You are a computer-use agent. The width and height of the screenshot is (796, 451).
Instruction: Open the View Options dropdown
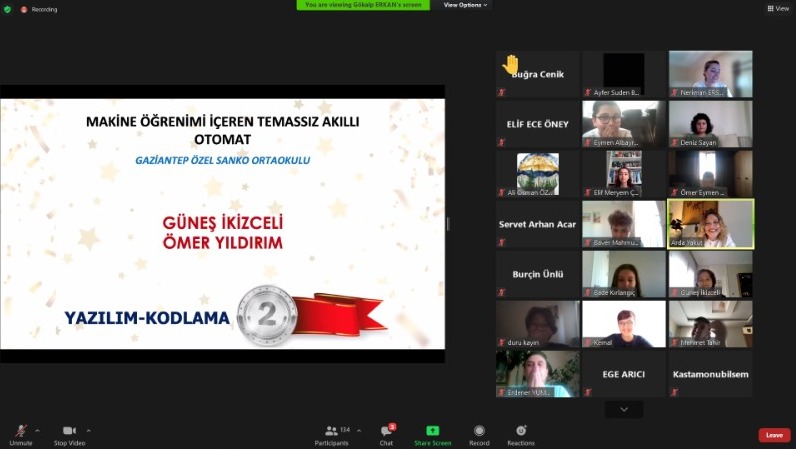point(466,5)
